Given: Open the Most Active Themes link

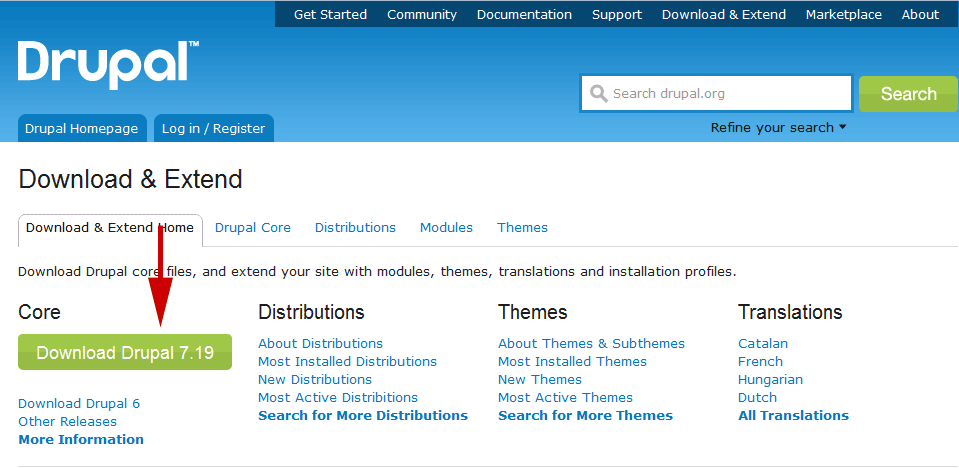Looking at the screenshot, I should (x=566, y=398).
